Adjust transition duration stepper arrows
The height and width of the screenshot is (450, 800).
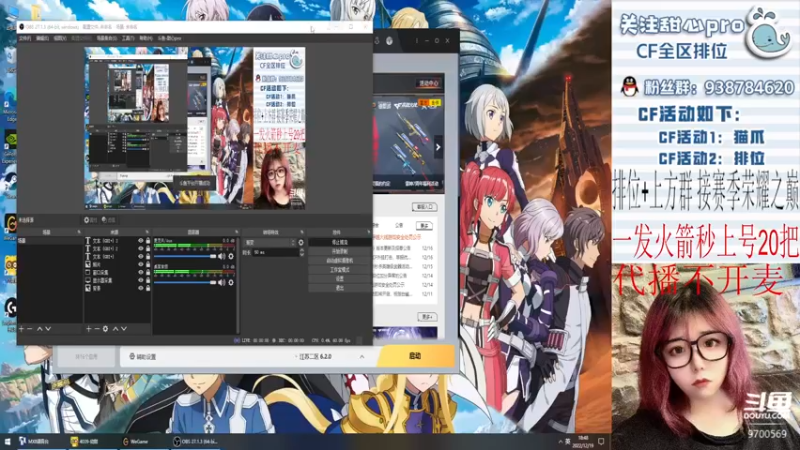click(x=302, y=252)
